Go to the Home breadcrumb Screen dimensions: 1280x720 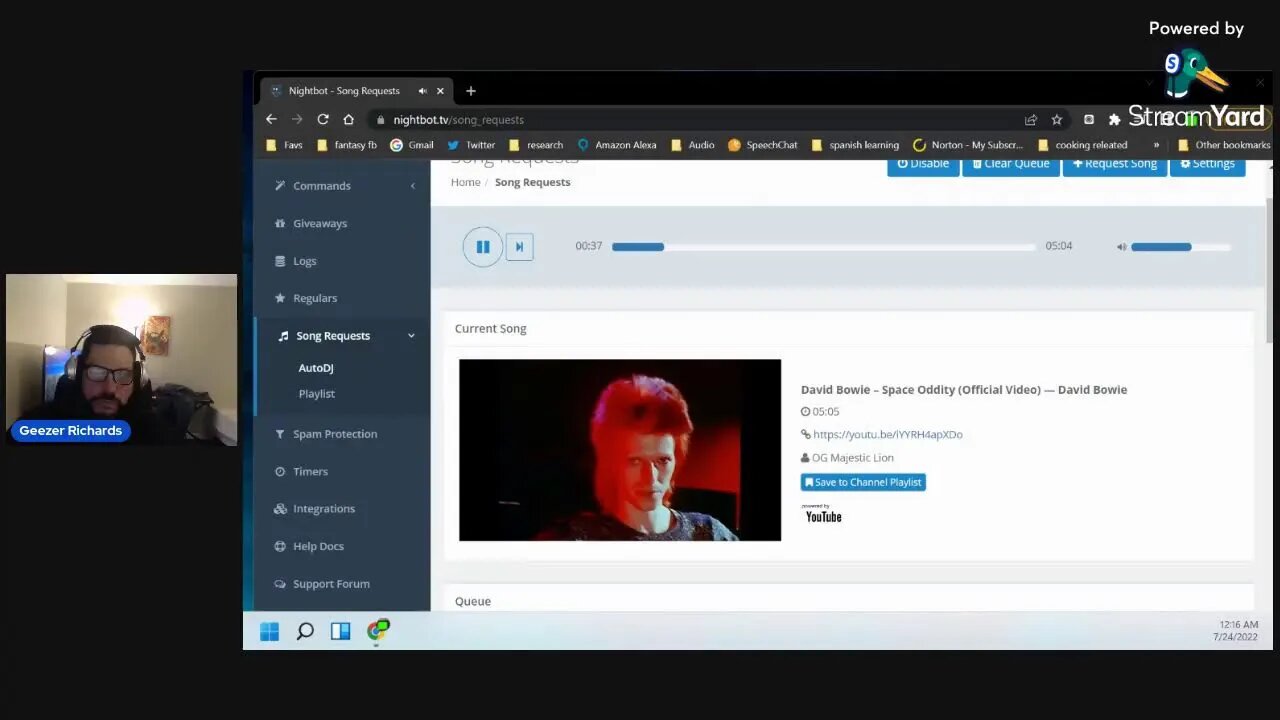[465, 182]
